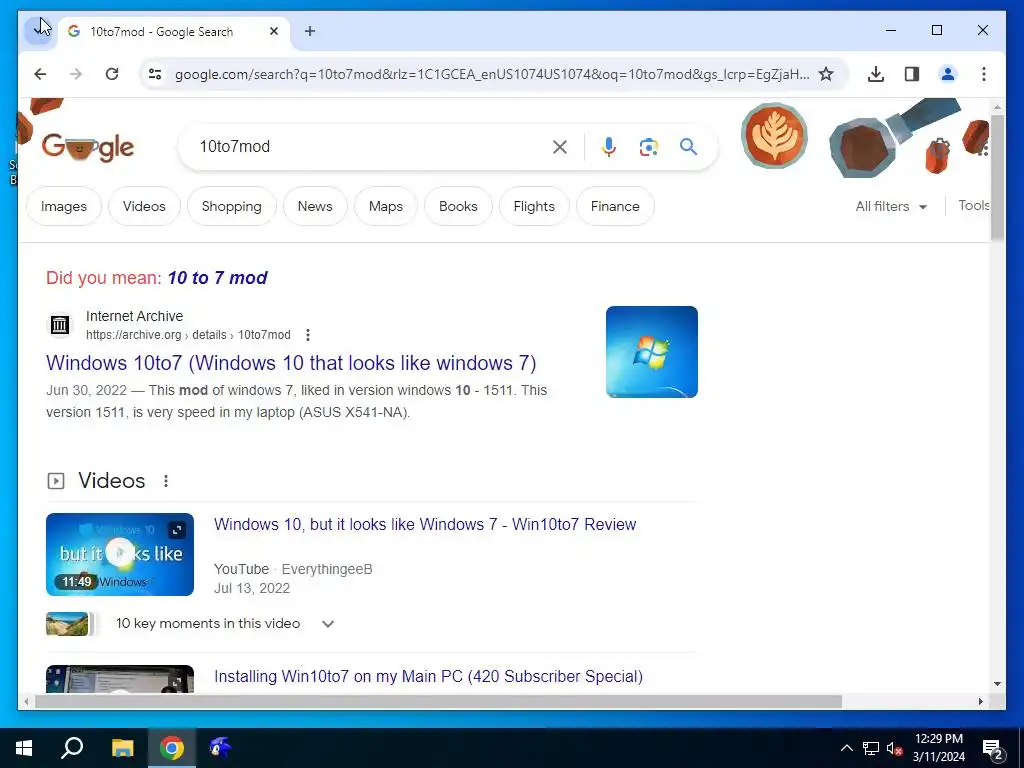
Task: Click the EverythingeeB channel name
Action: 327,569
